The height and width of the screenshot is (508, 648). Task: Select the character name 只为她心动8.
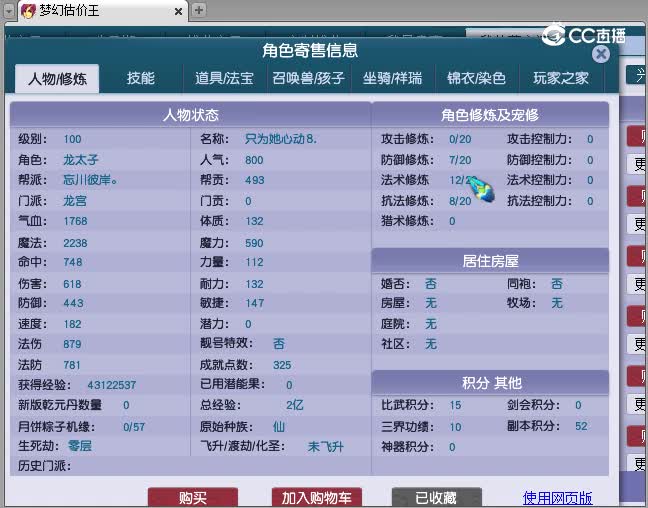coord(281,139)
